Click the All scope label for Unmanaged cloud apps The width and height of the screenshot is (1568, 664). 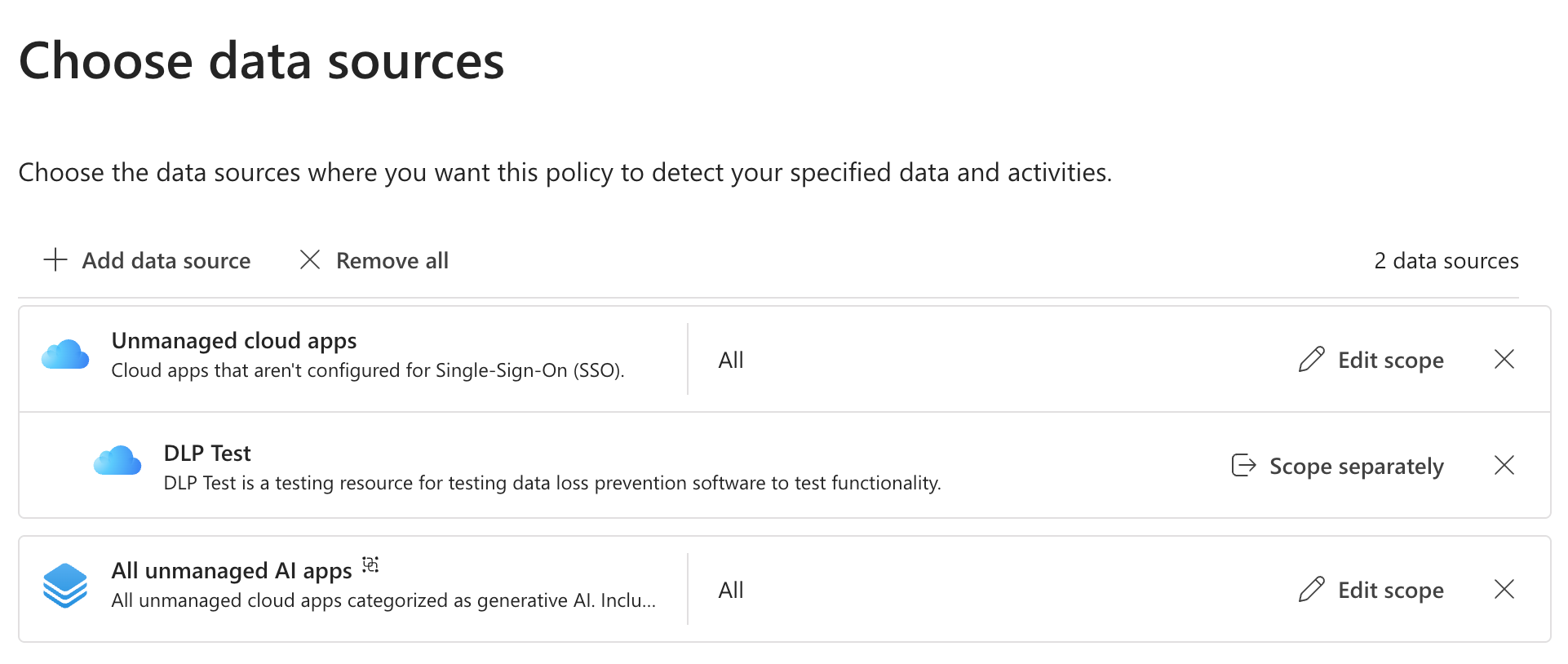pos(730,359)
